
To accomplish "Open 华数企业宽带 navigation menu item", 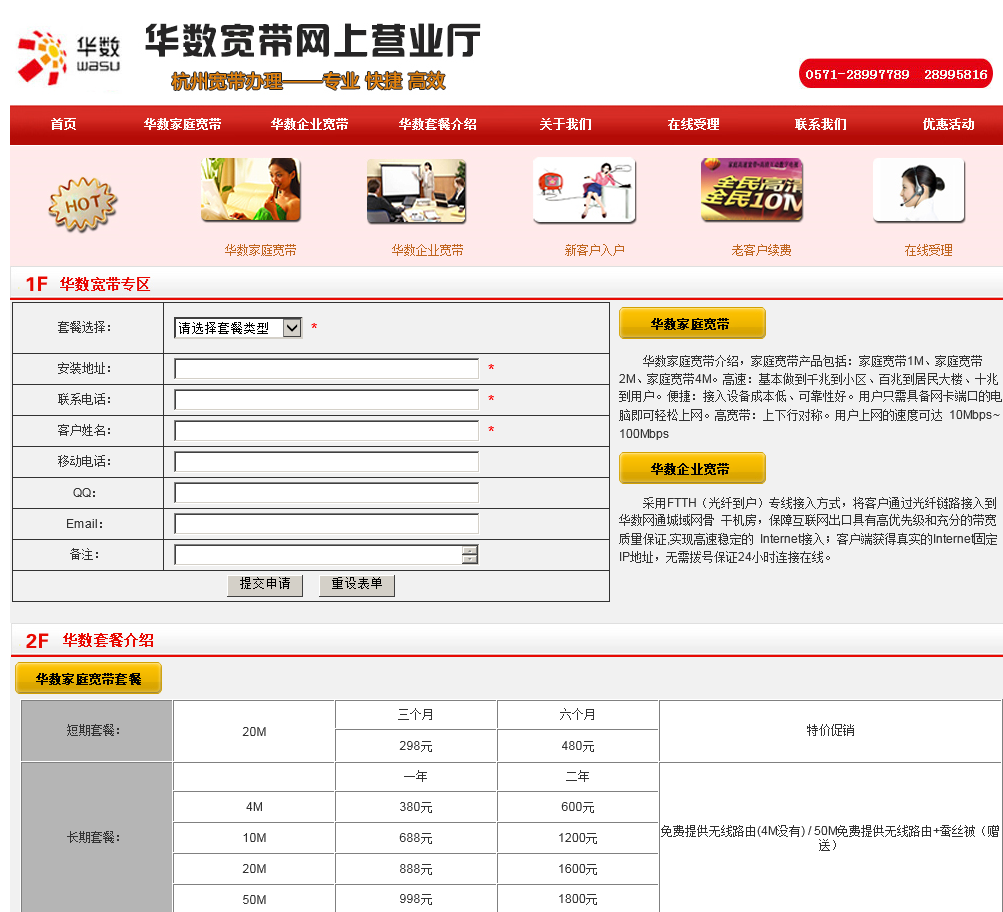I will pos(310,124).
